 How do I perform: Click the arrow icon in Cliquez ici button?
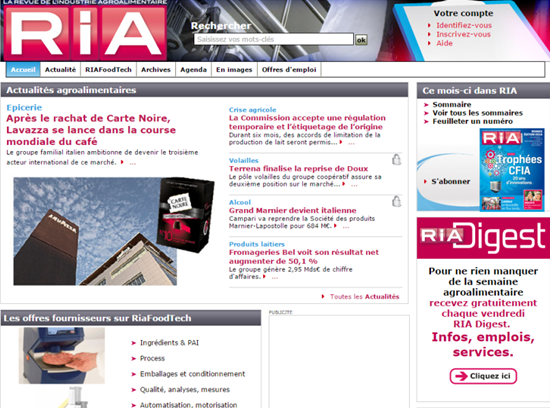point(461,376)
